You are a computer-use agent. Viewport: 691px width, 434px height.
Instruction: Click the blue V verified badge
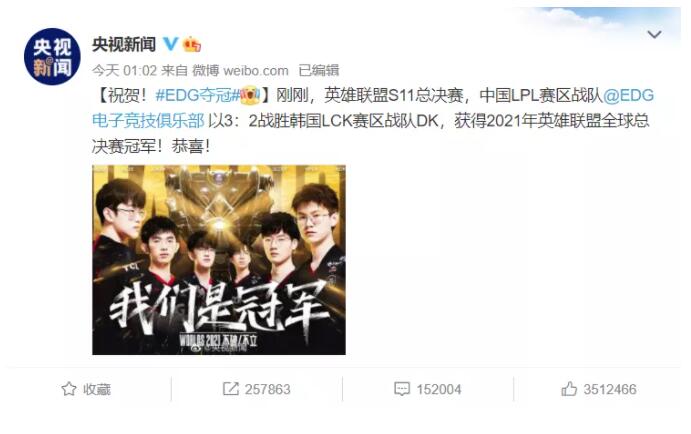(x=171, y=44)
